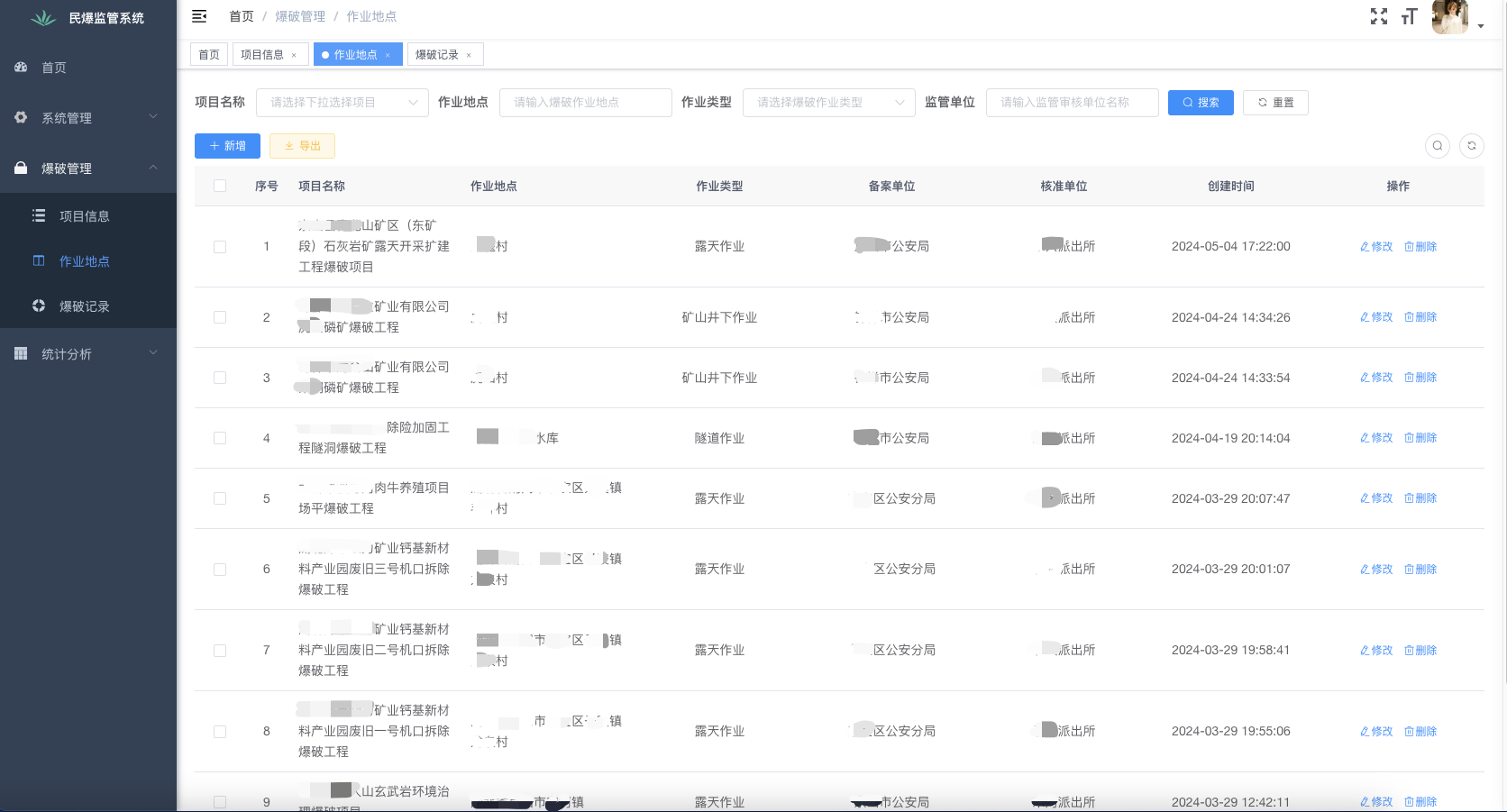Edit row 5 with 修改
This screenshot has width=1507, height=812.
coord(1376,498)
